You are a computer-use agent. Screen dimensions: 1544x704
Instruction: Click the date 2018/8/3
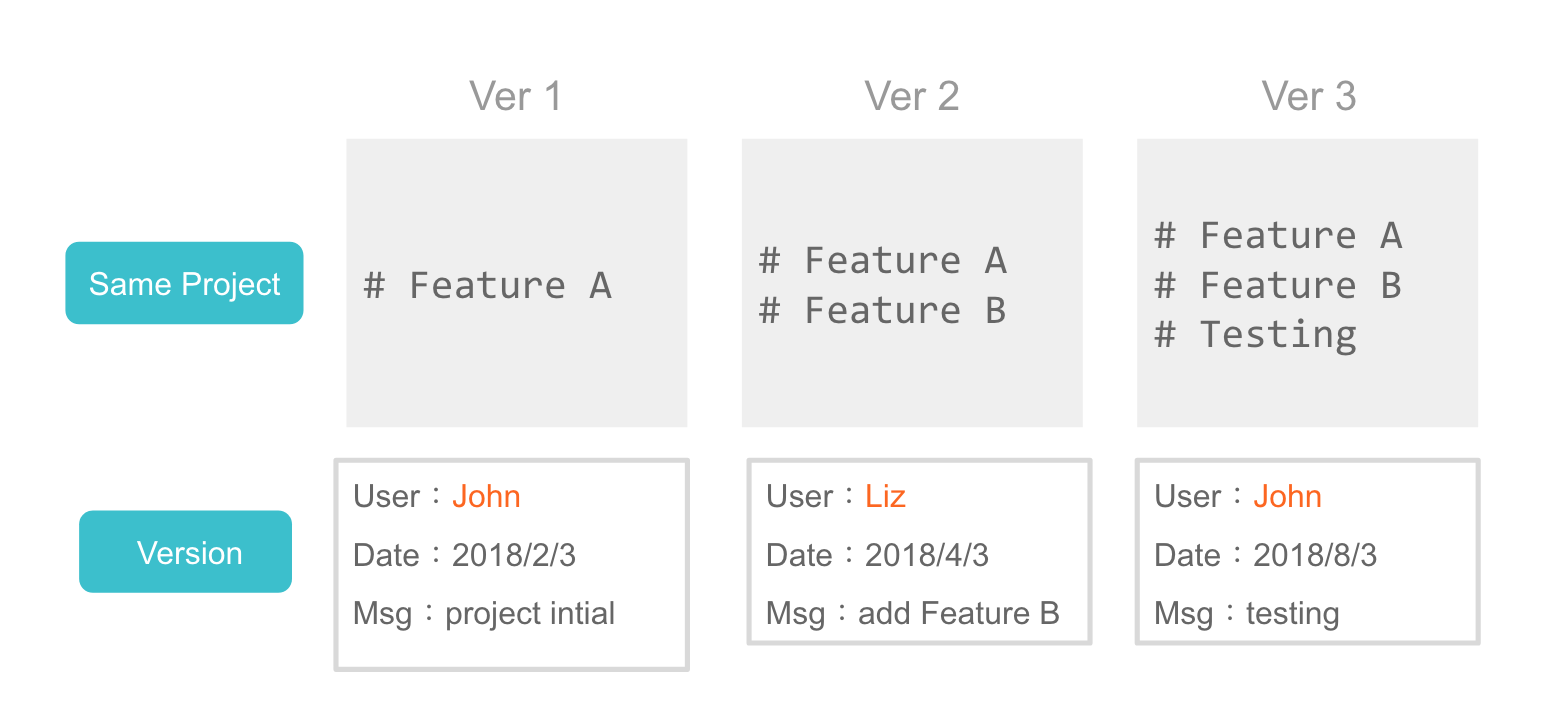click(1315, 555)
